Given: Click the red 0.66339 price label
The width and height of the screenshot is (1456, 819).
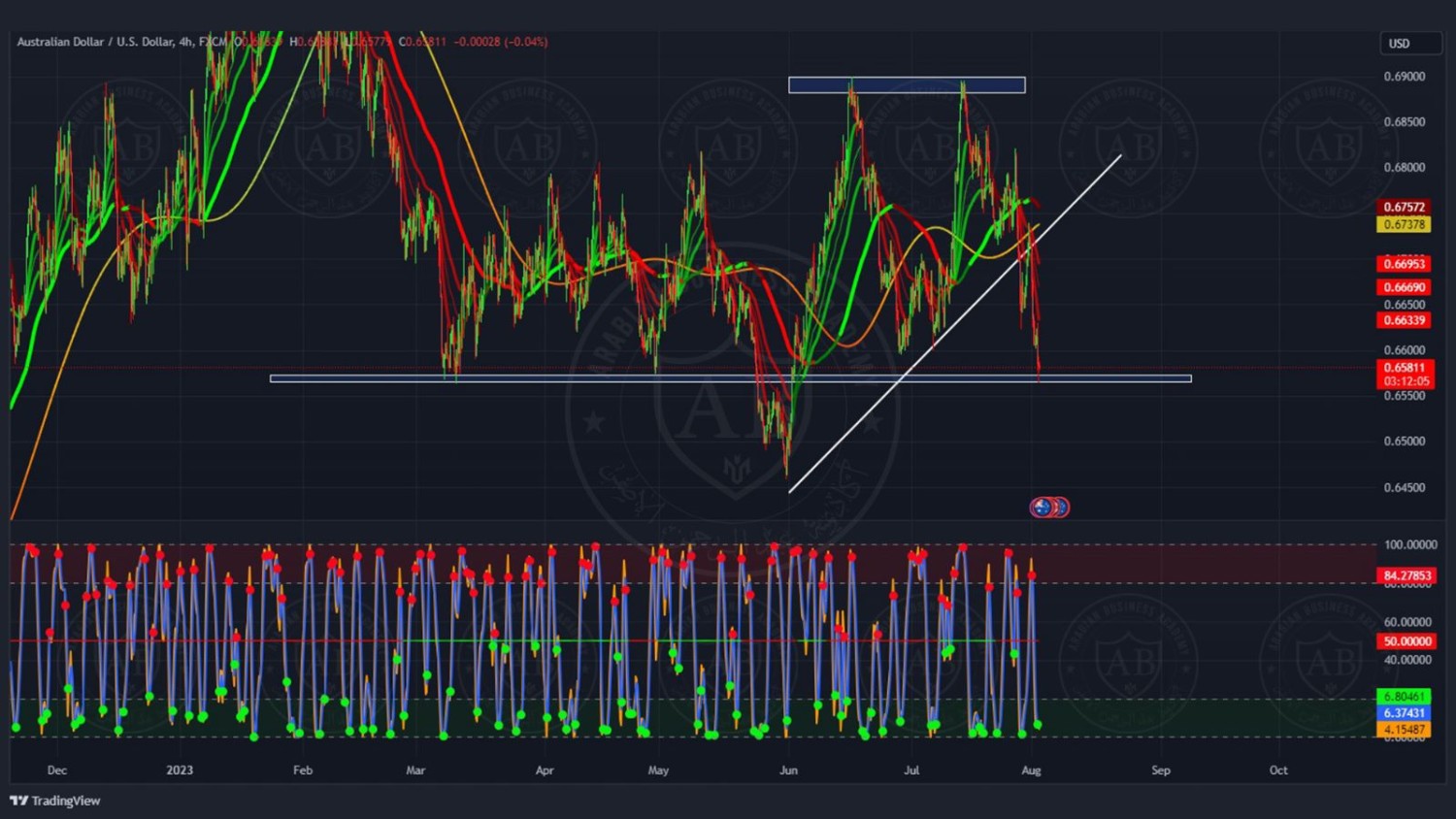Looking at the screenshot, I should (x=1404, y=320).
